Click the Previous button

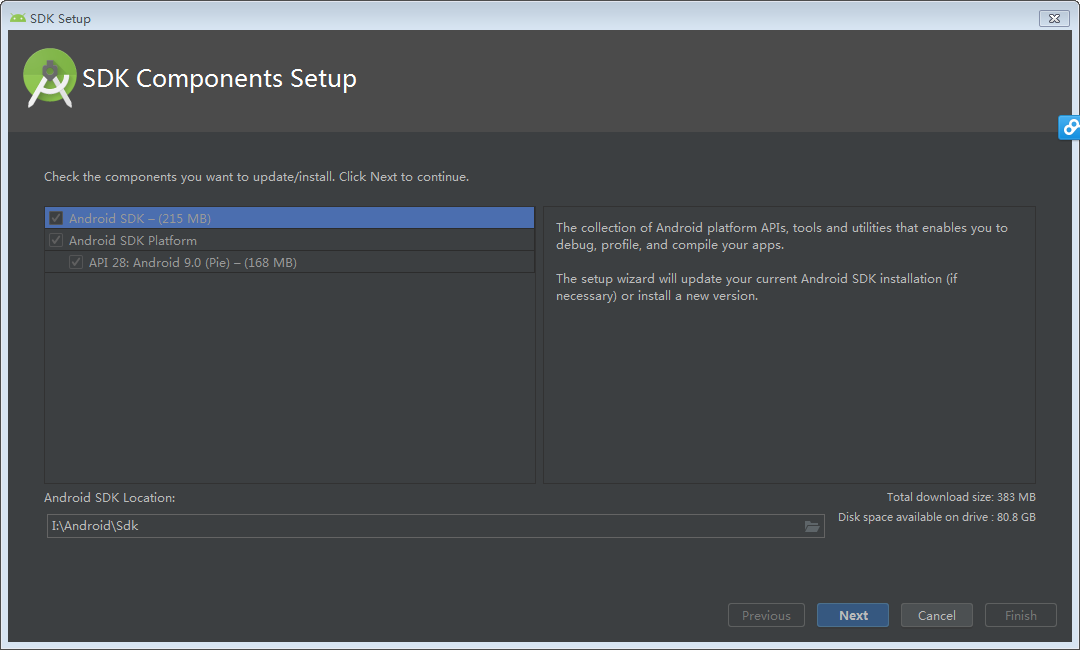coord(766,615)
